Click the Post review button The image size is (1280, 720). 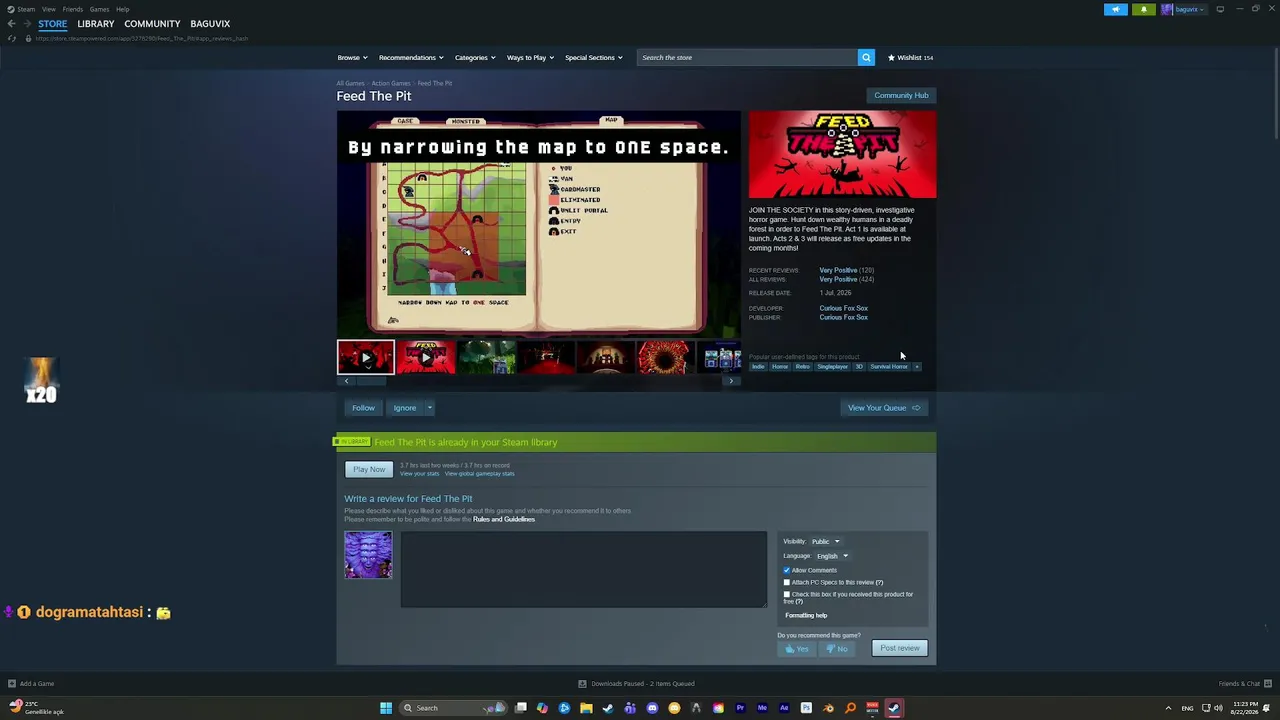pos(900,648)
